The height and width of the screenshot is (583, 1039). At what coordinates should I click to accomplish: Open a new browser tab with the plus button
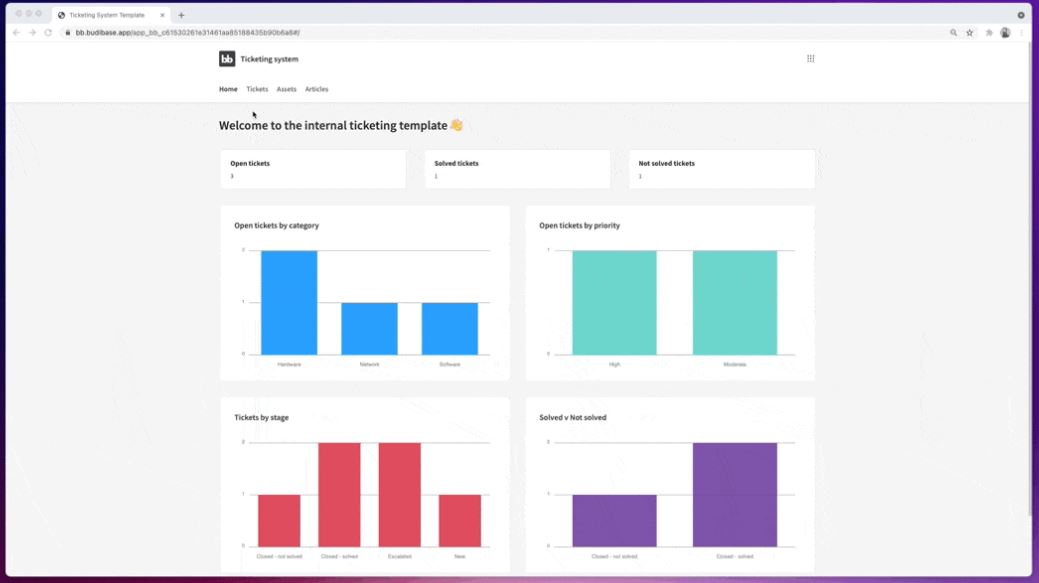point(181,15)
